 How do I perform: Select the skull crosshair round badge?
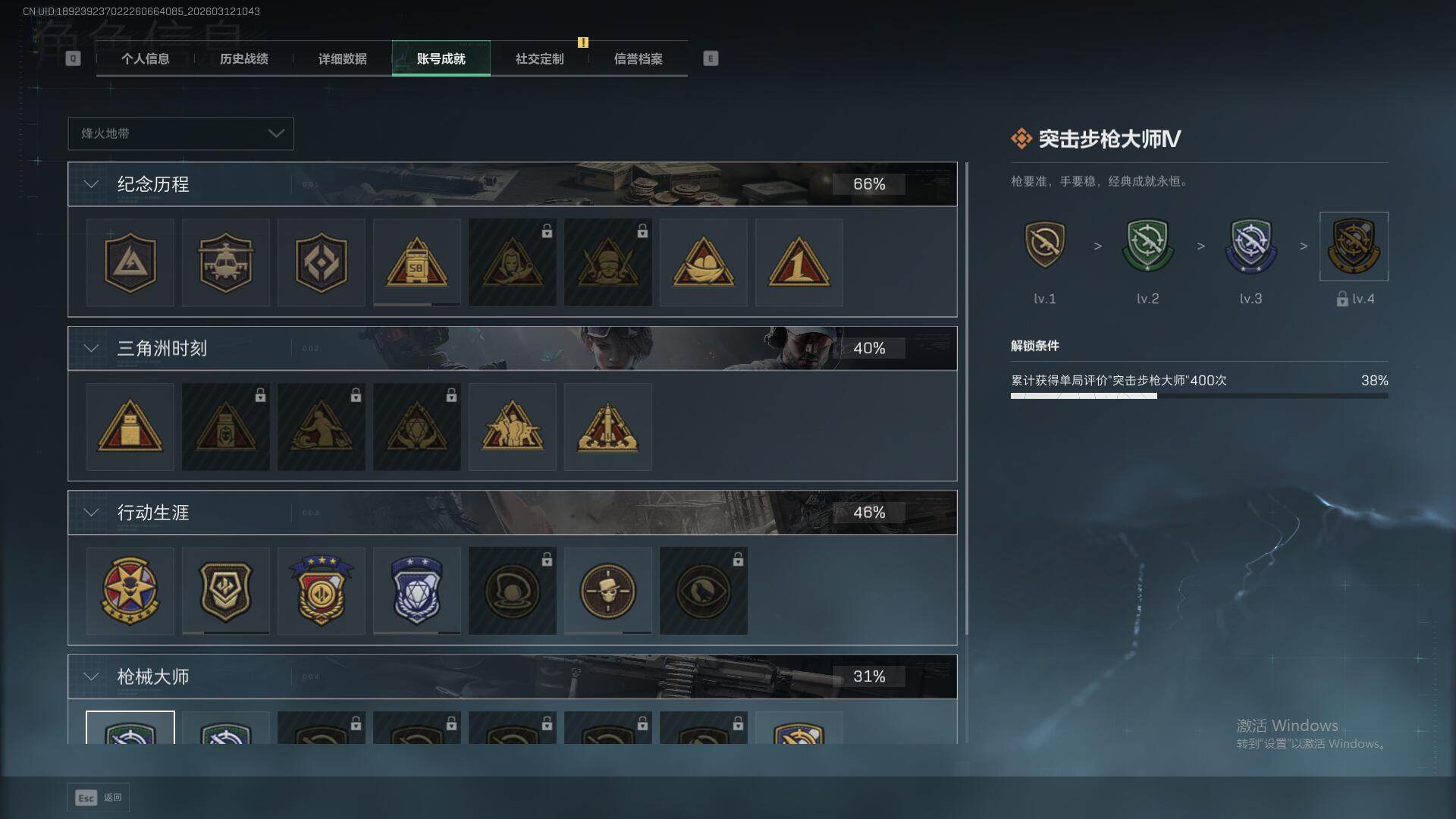[x=607, y=591]
